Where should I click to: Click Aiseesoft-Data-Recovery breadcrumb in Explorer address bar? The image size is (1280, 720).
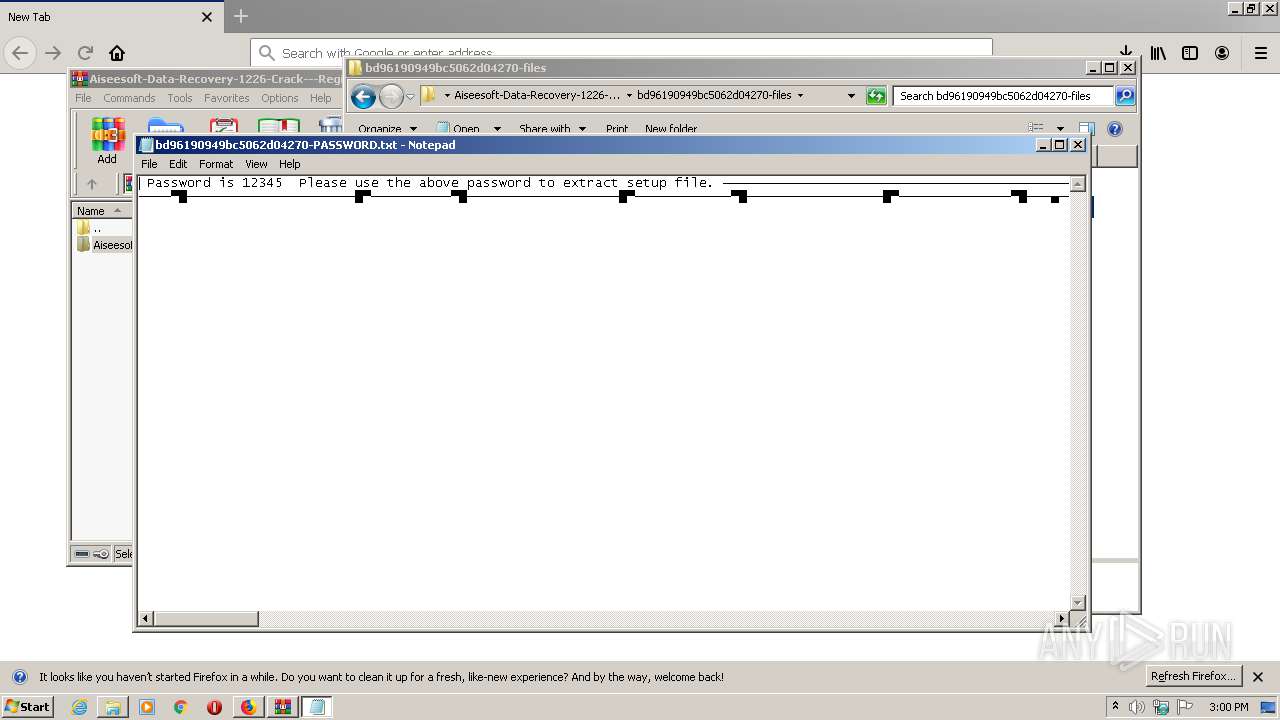537,96
